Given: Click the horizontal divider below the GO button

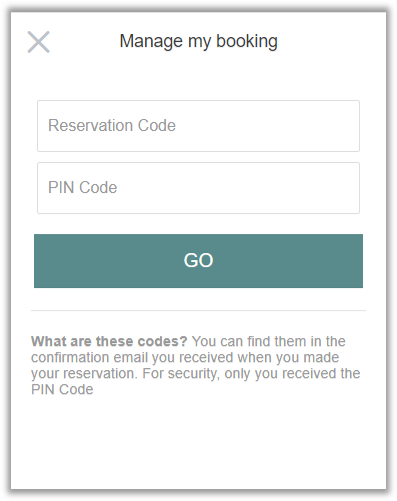Looking at the screenshot, I should [198, 310].
